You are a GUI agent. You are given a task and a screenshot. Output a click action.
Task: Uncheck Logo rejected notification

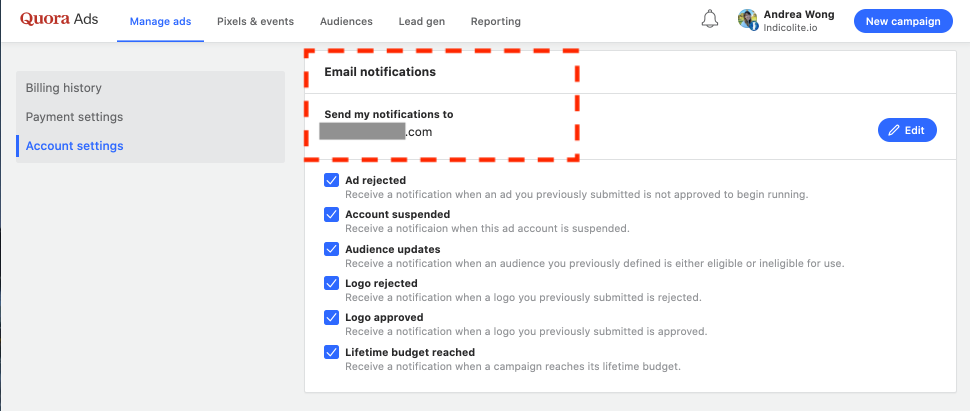332,284
